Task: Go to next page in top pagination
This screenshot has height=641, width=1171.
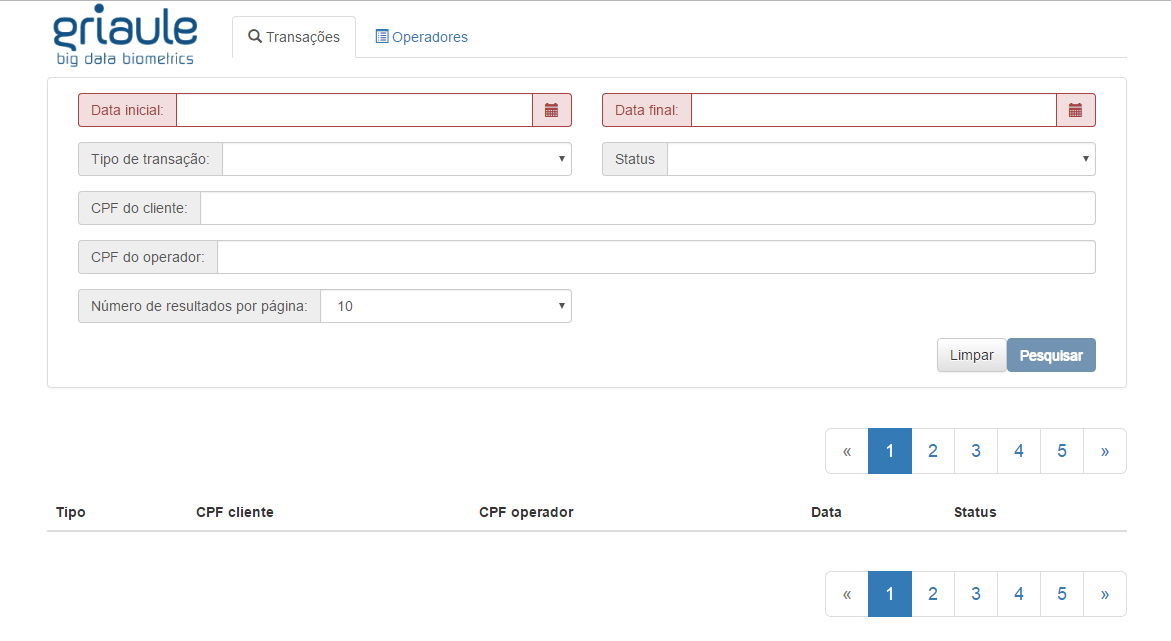Action: point(1105,451)
